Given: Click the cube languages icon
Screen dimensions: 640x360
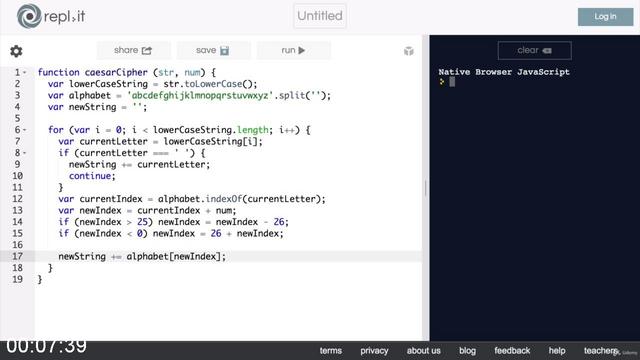Looking at the screenshot, I should (409, 51).
